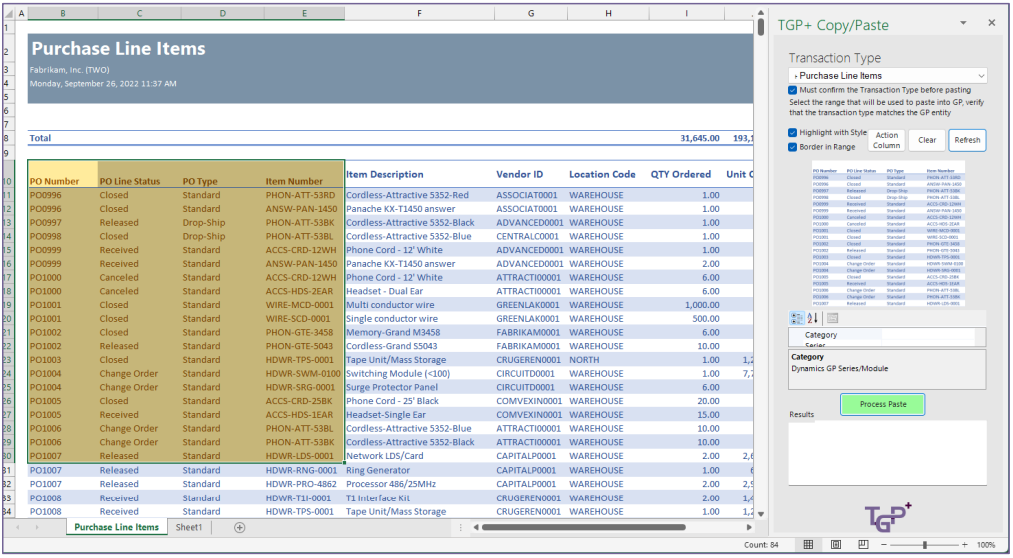Toggle Highlight with Style checkbox
The height and width of the screenshot is (558, 1013).
coord(793,132)
